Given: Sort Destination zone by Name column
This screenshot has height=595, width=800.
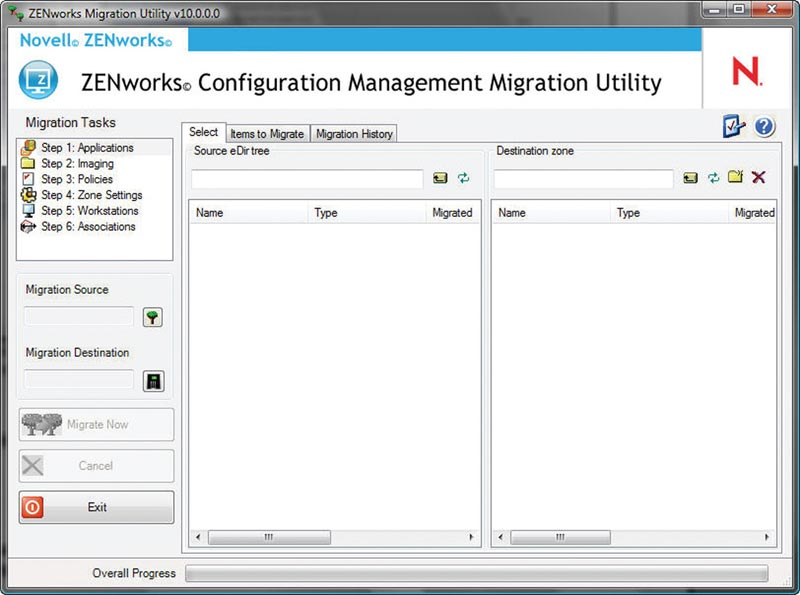Looking at the screenshot, I should point(552,213).
